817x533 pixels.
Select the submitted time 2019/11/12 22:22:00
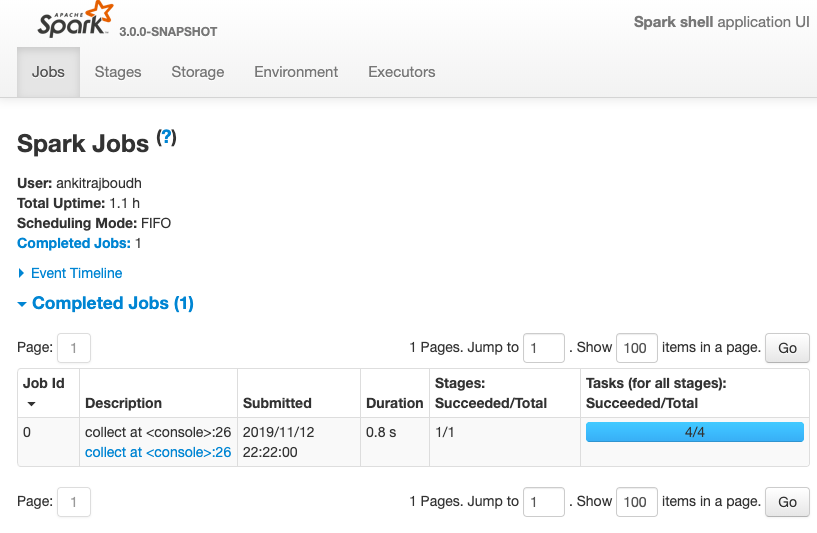[x=279, y=442]
